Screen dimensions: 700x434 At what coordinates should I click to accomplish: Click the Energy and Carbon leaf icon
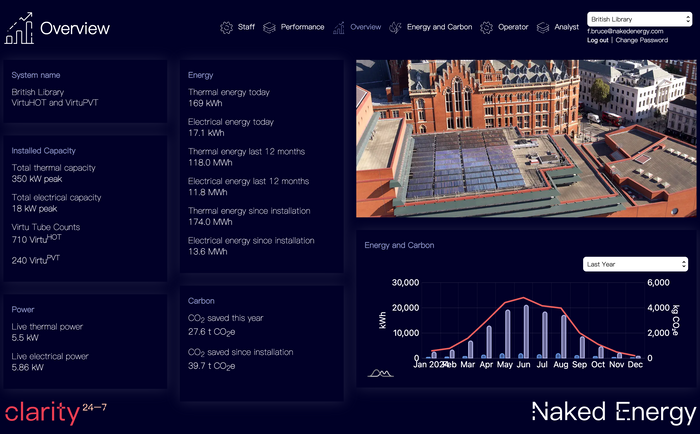[x=395, y=28]
